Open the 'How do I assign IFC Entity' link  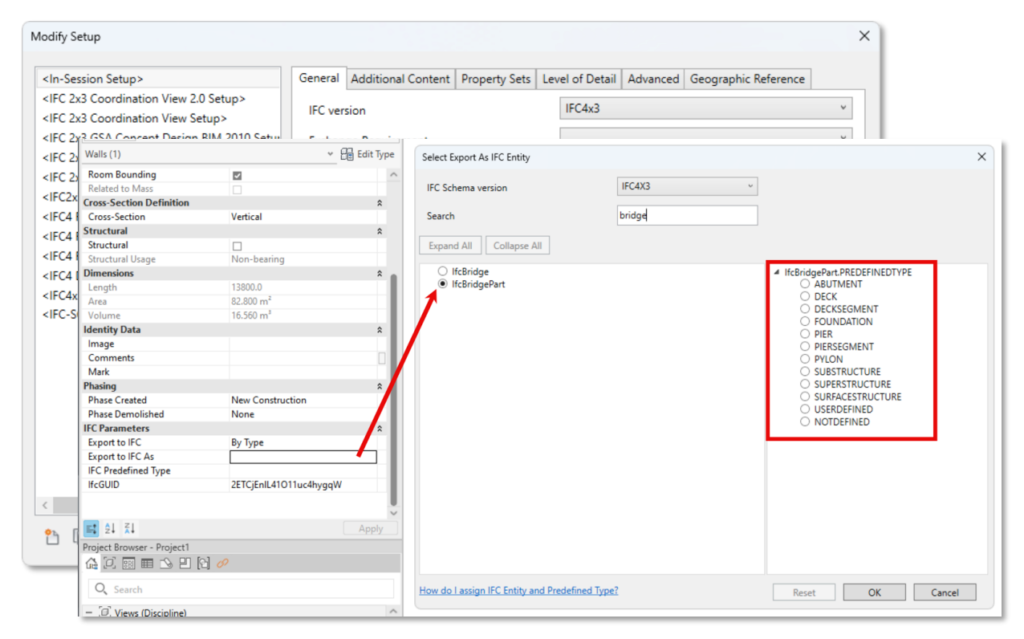coord(518,591)
